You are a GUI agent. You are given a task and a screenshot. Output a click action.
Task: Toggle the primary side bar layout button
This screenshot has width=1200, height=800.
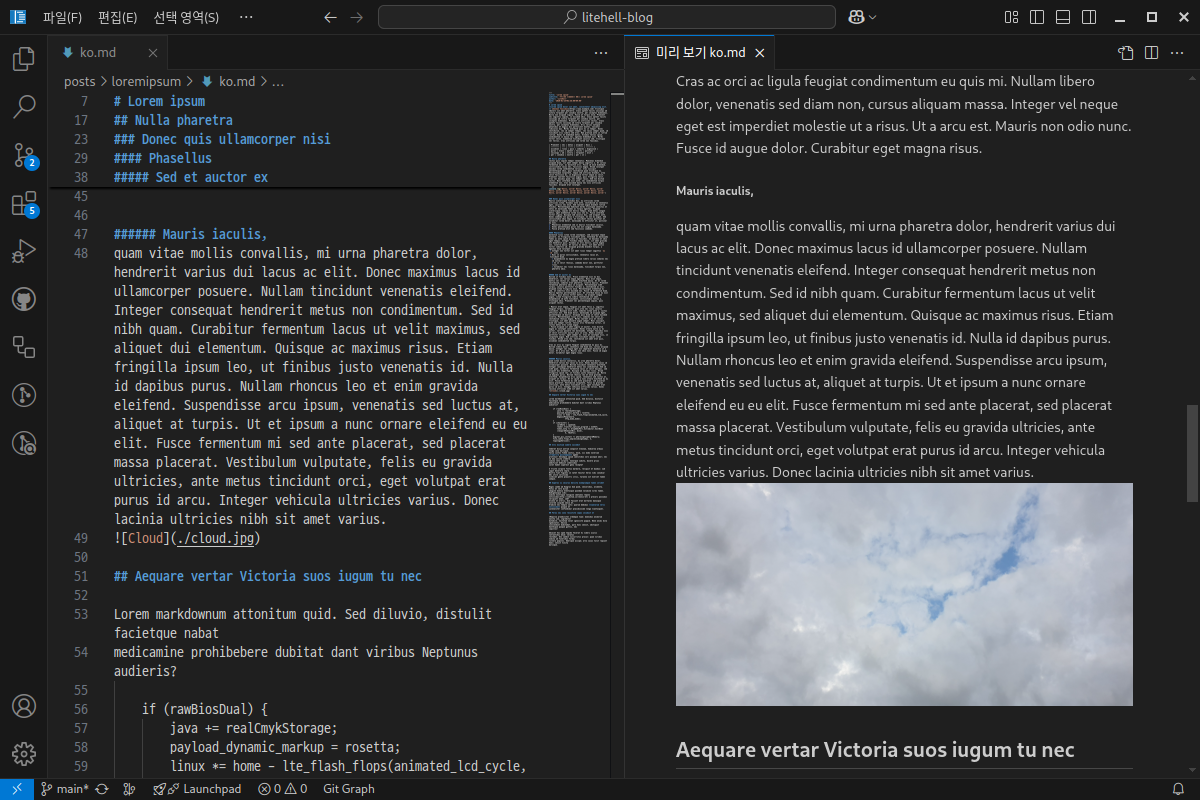pyautogui.click(x=1037, y=17)
